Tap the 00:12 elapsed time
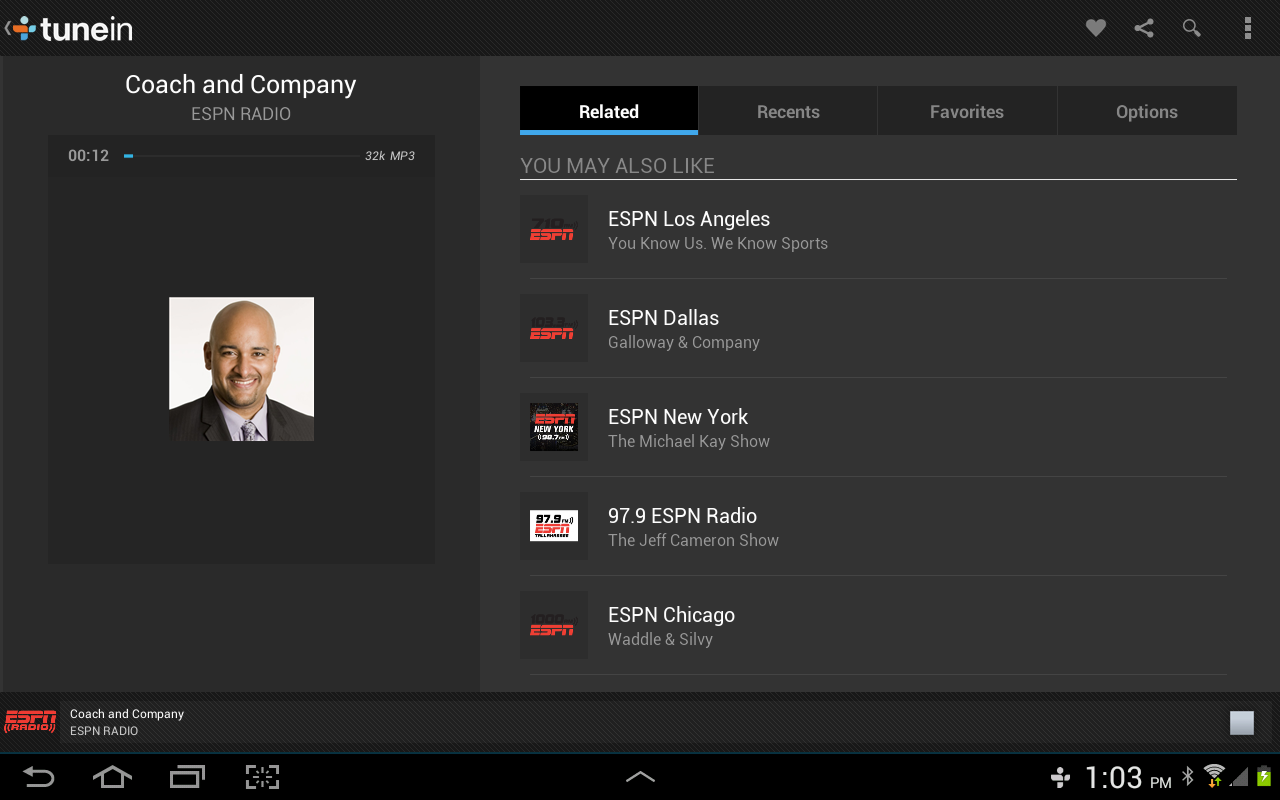The height and width of the screenshot is (800, 1280). coord(88,156)
